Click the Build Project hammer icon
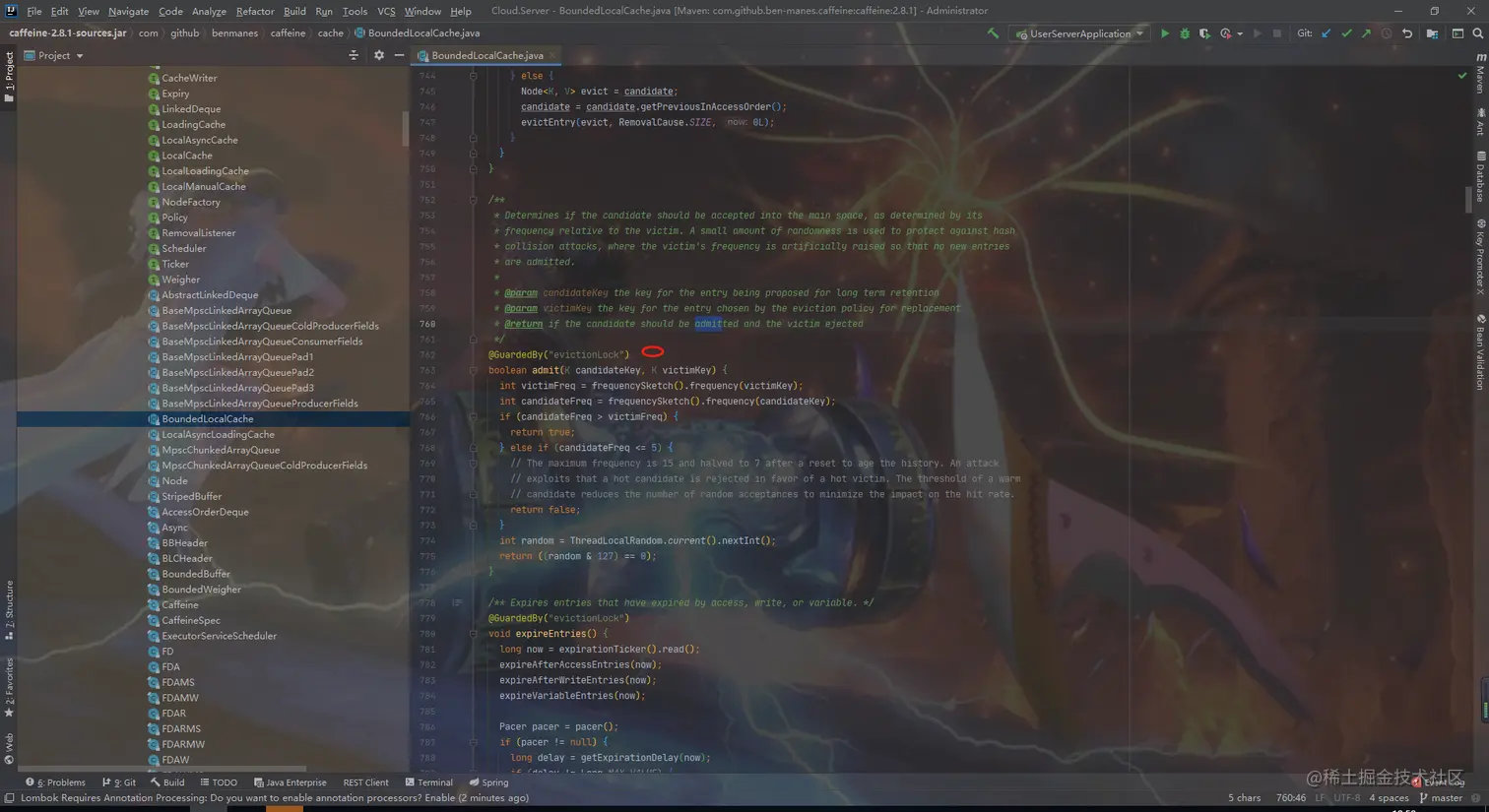This screenshot has height=812, width=1489. [x=993, y=33]
